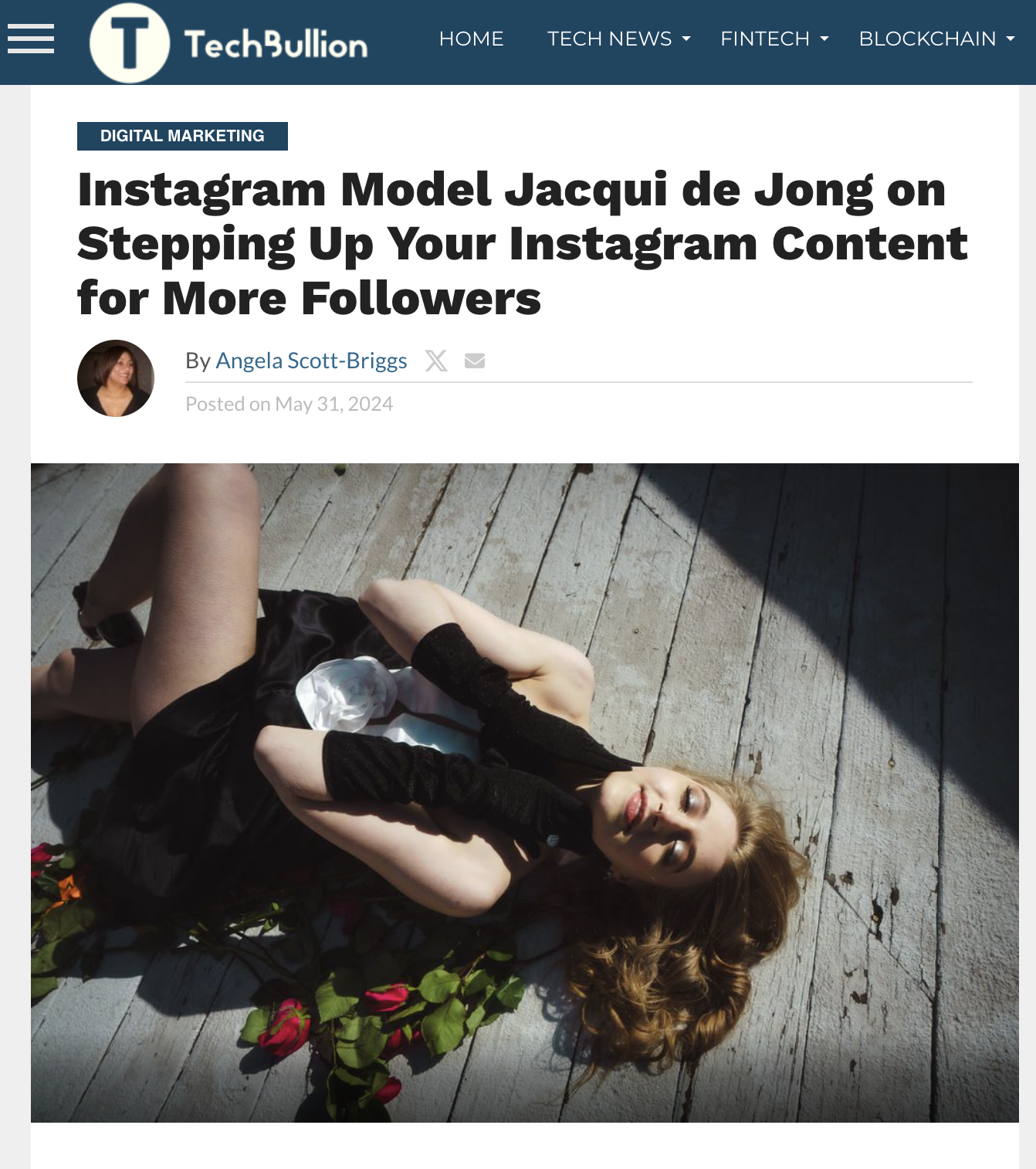Select the BLOCKCHAIN menu item
This screenshot has height=1169, width=1036.
[927, 39]
